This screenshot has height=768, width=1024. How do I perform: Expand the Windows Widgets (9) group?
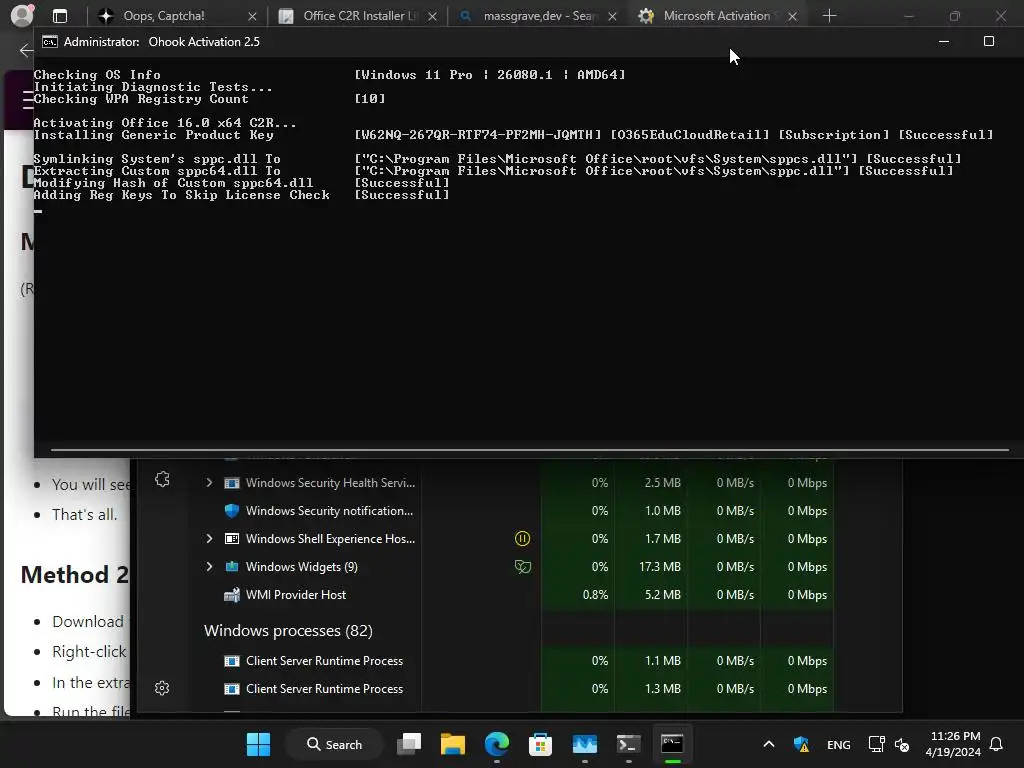click(x=209, y=566)
